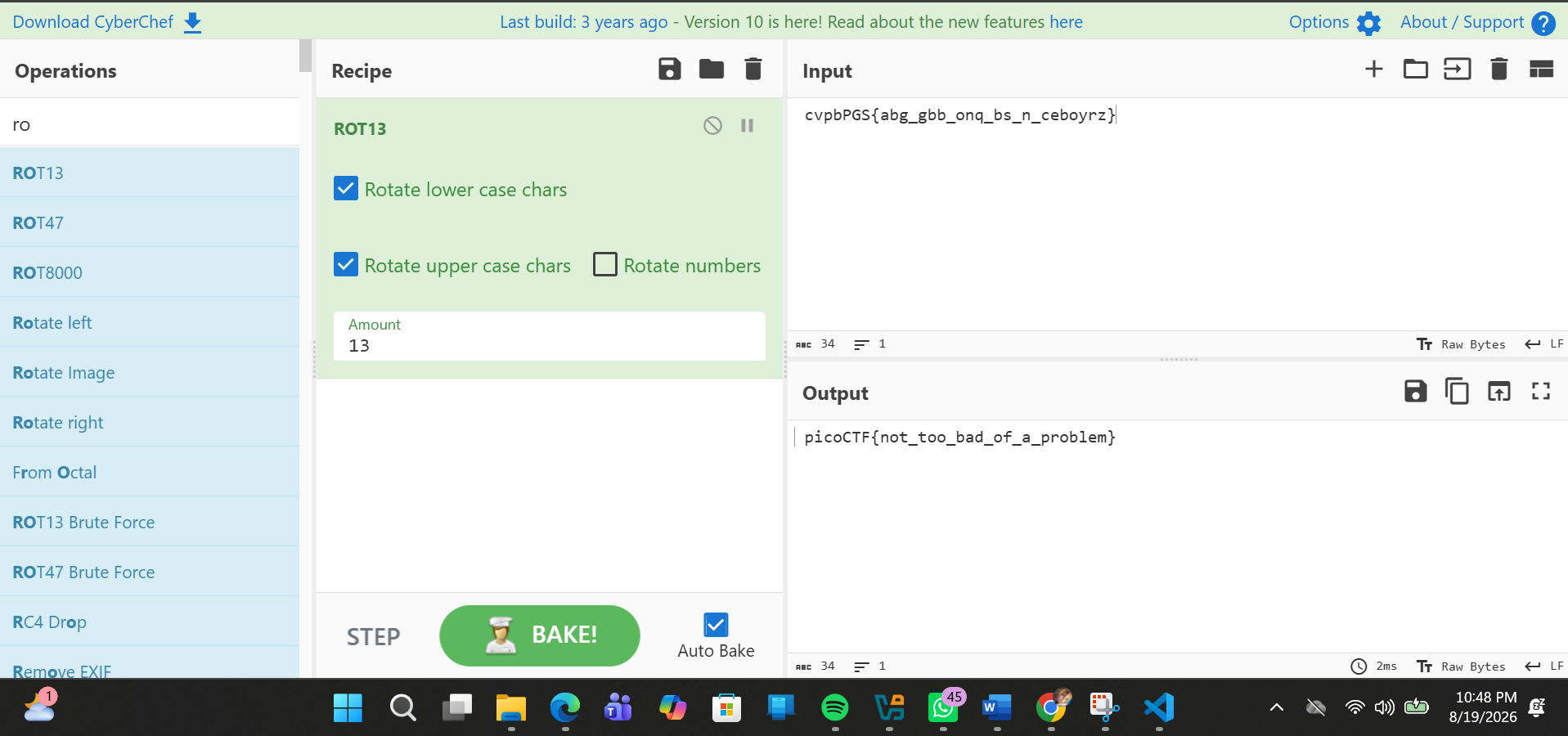Viewport: 1568px width, 736px height.
Task: Disable the ROT13 operation
Action: click(x=712, y=126)
